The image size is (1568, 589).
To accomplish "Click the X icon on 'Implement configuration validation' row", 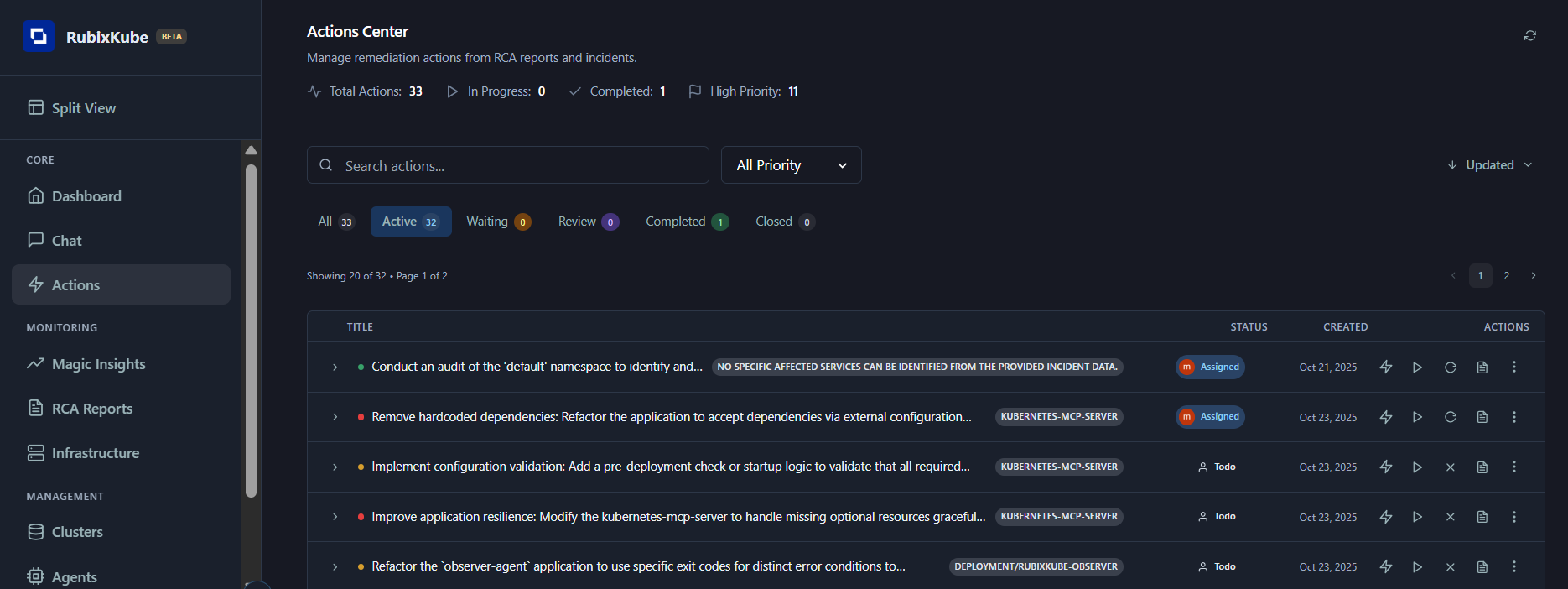I will coord(1451,467).
